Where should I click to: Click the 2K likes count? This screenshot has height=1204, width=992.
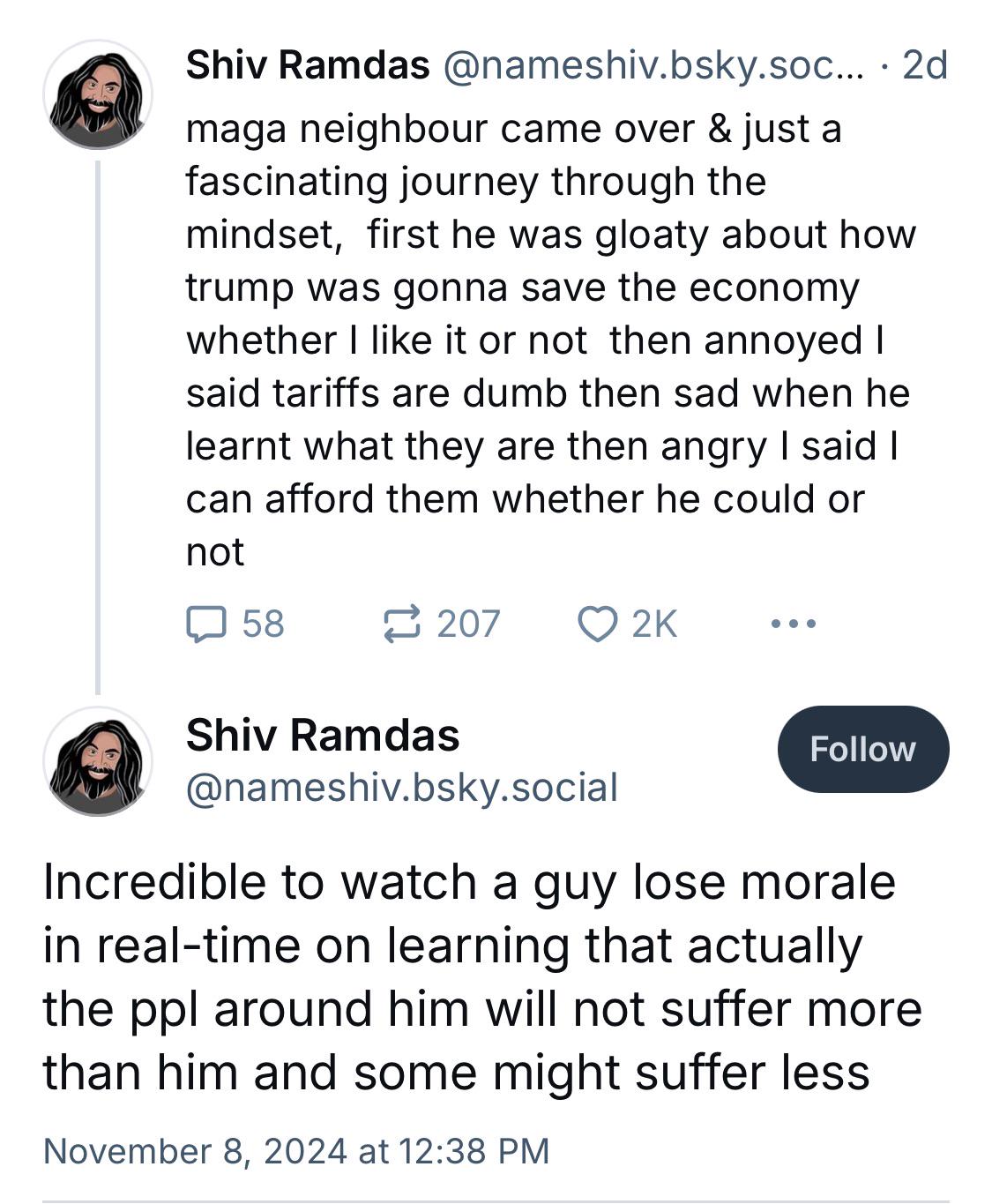click(654, 624)
